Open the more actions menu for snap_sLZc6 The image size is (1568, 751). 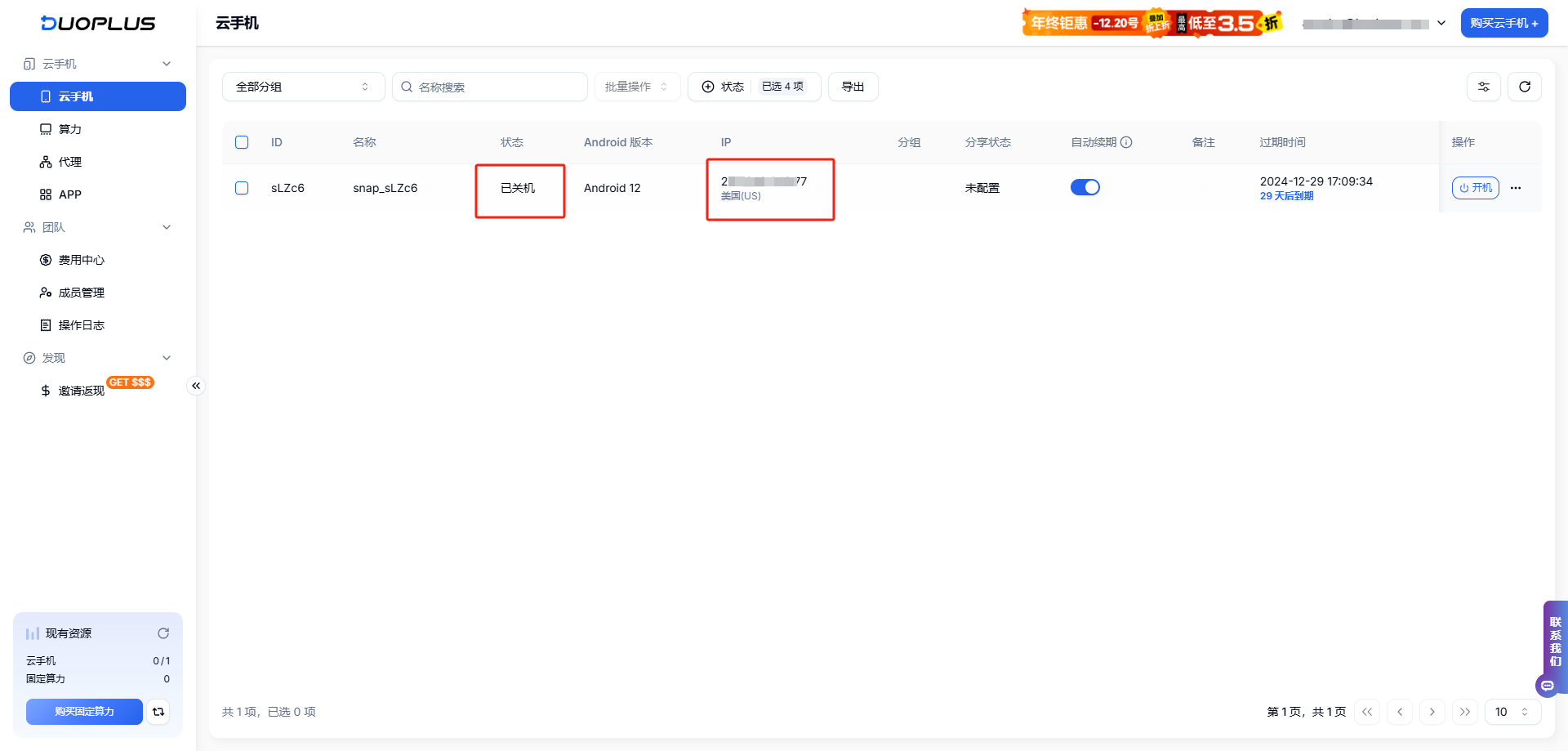1517,188
